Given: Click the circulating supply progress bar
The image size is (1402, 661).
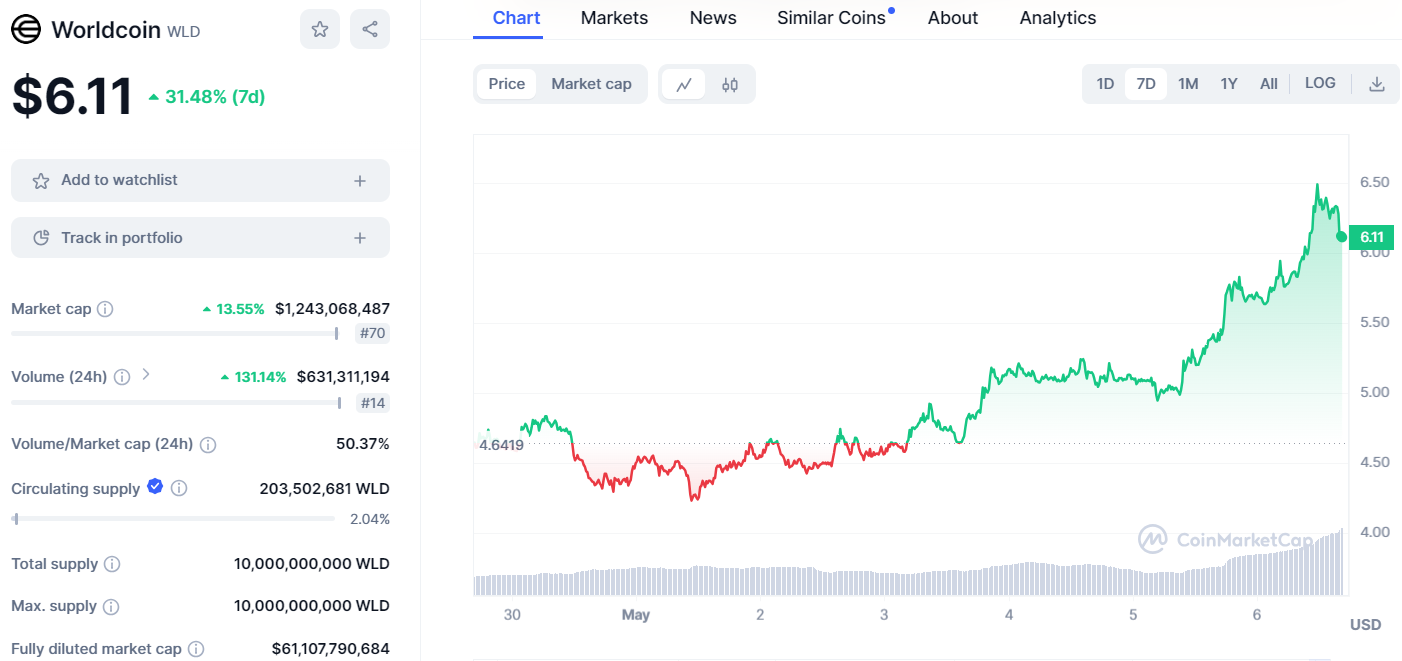Looking at the screenshot, I should (174, 519).
